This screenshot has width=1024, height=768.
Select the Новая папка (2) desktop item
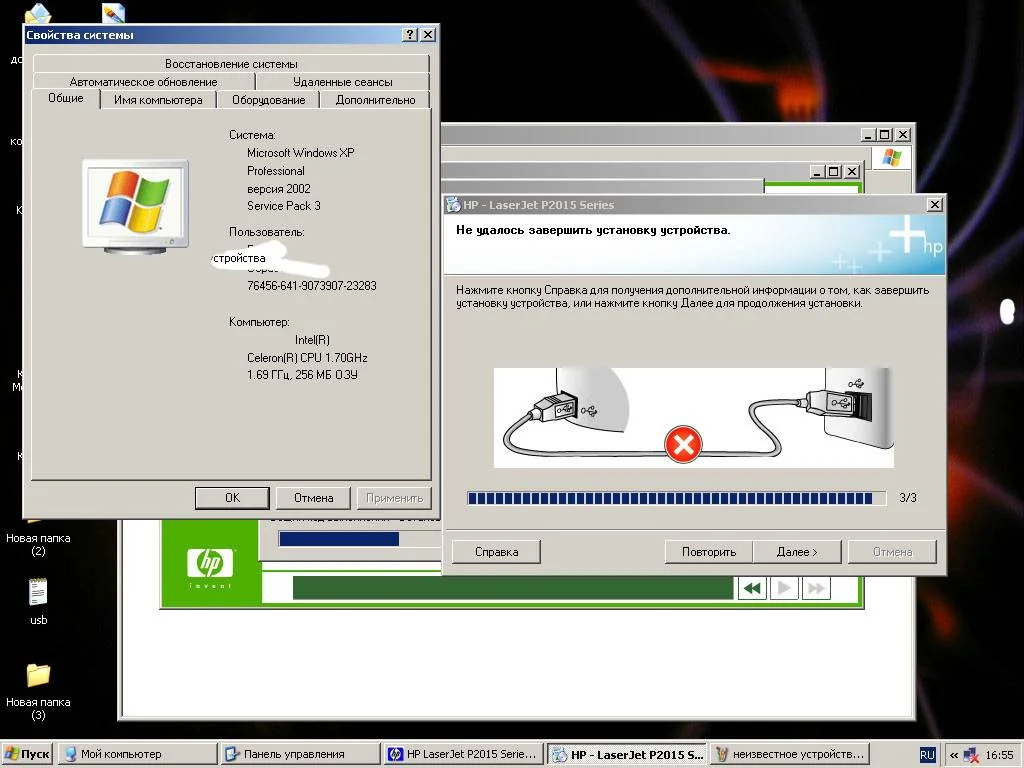click(x=38, y=544)
